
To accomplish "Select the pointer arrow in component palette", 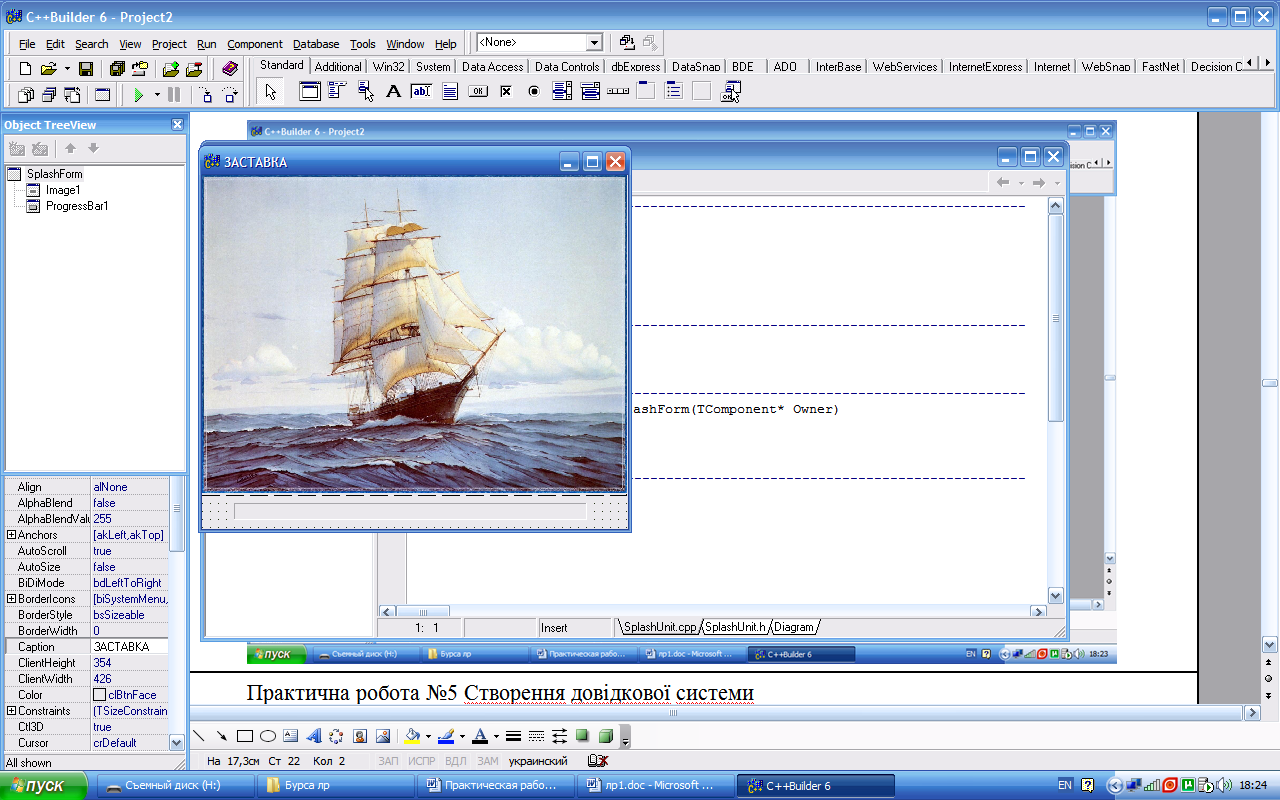I will 270,92.
